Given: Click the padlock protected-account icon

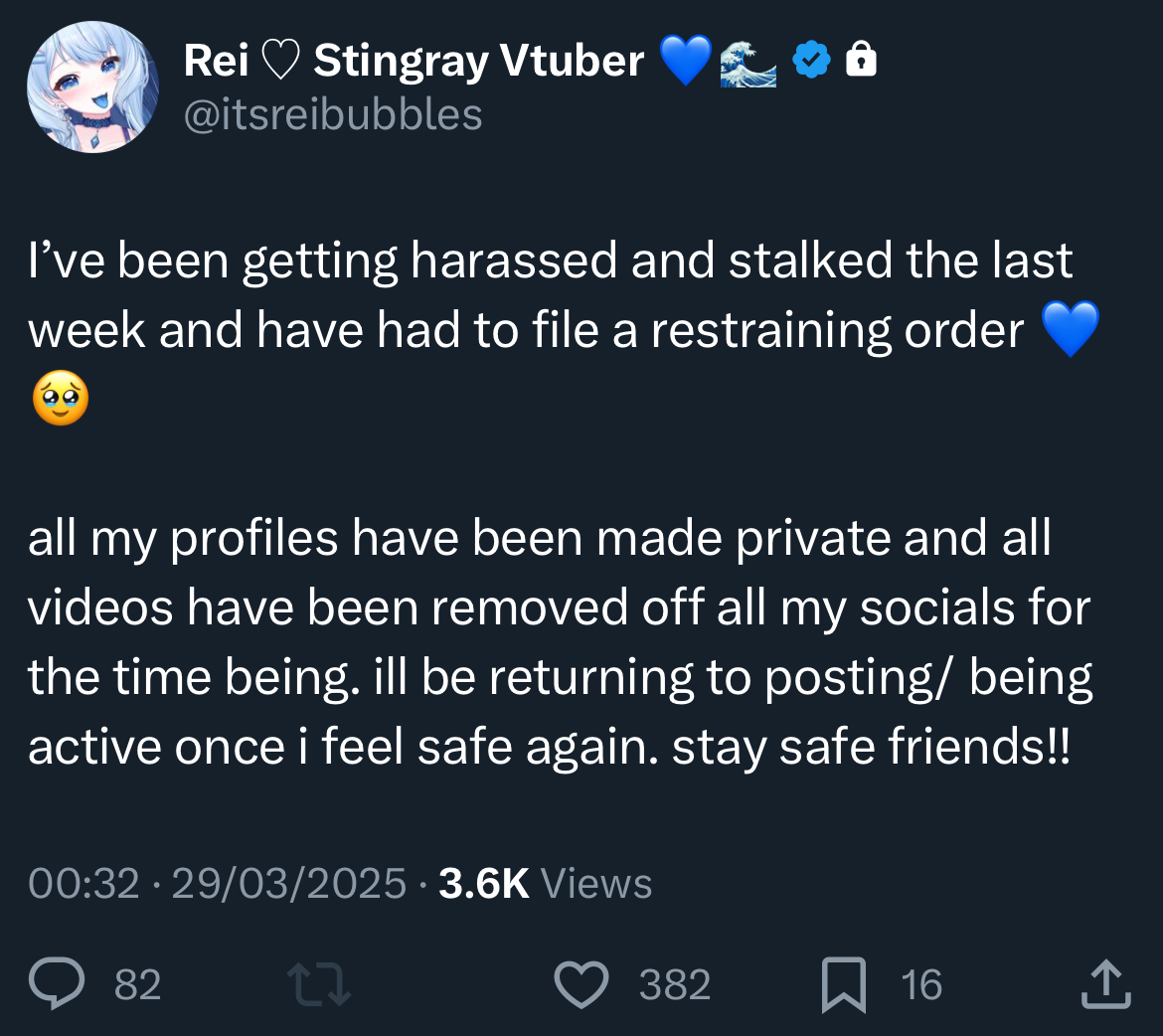Looking at the screenshot, I should [861, 59].
